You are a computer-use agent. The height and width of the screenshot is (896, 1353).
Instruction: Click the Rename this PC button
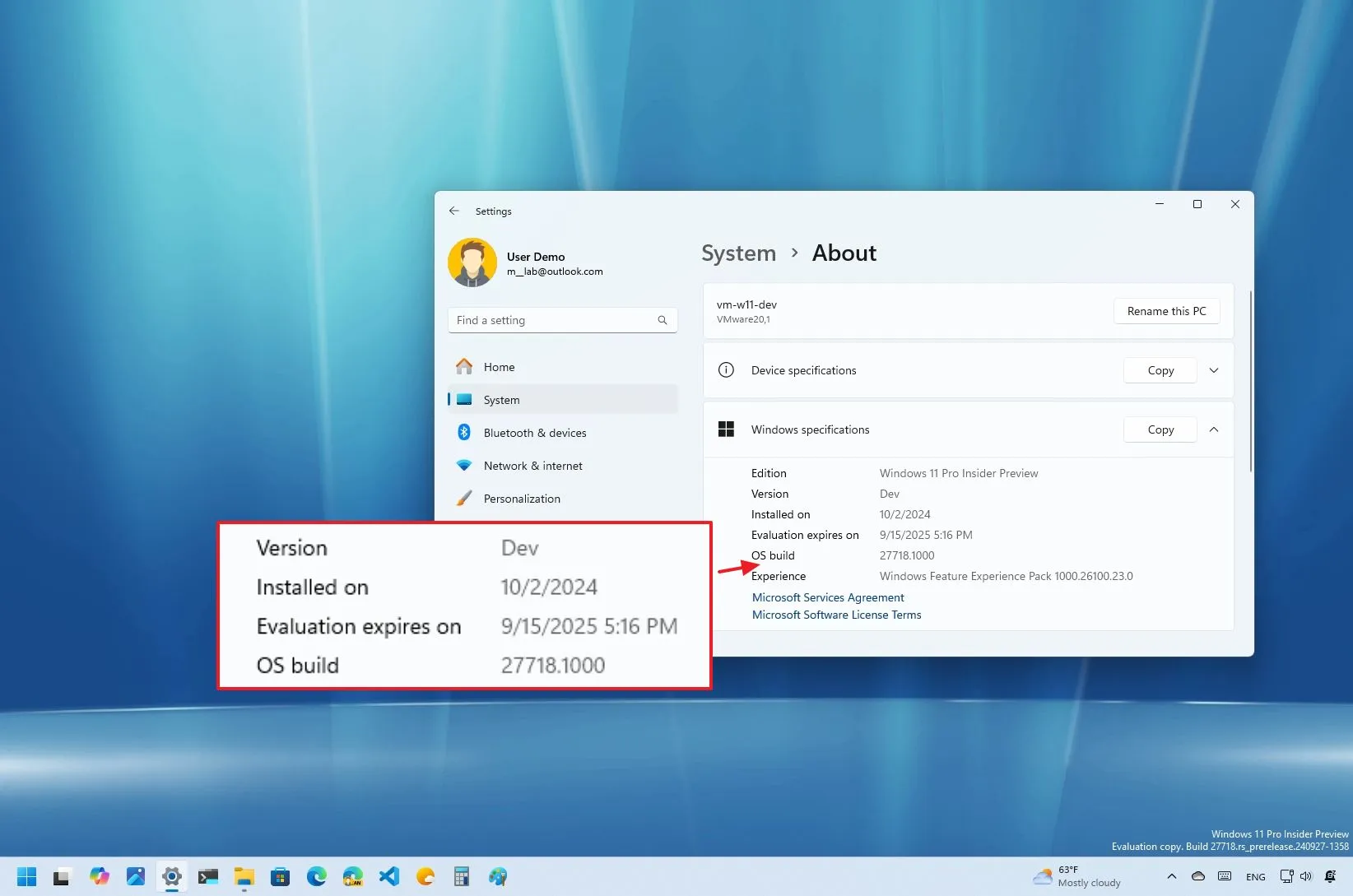[x=1166, y=311]
